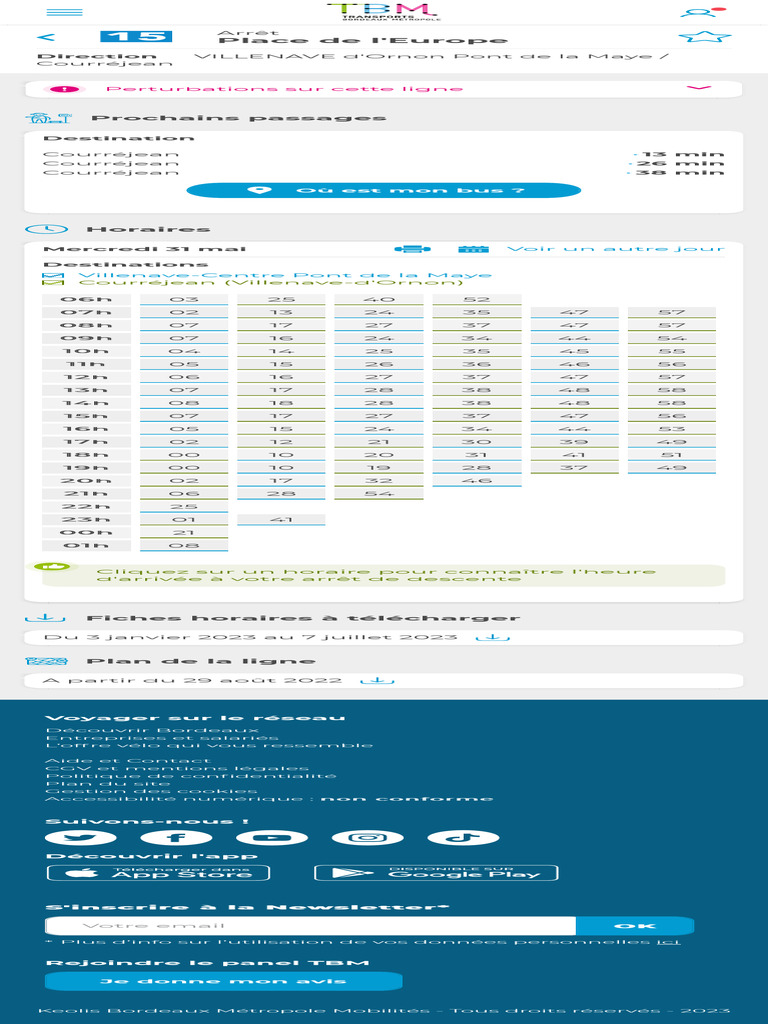768x1024 pixels.
Task: Click the chevron on perturbations banner
Action: point(699,88)
